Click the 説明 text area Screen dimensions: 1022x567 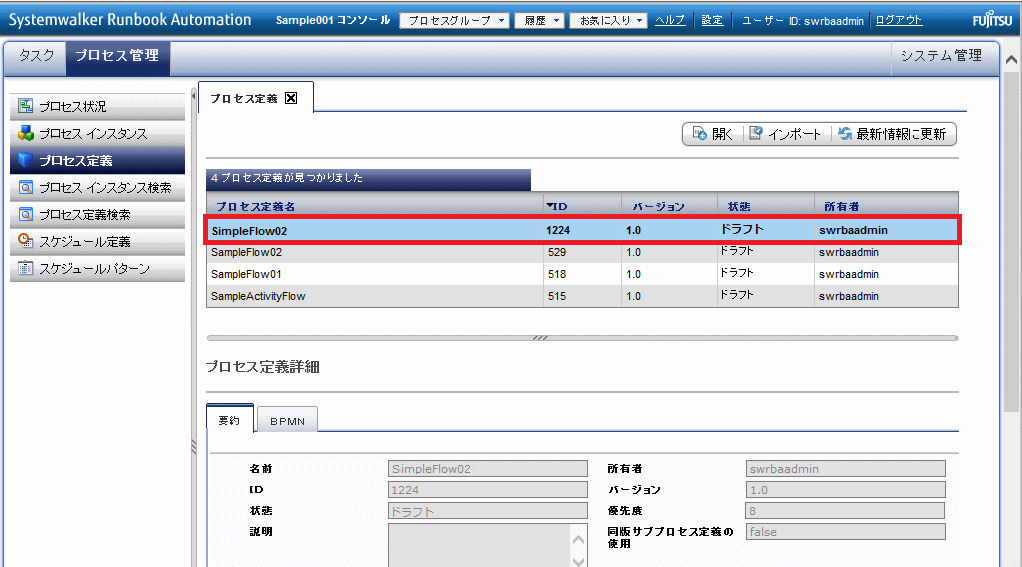coord(479,545)
